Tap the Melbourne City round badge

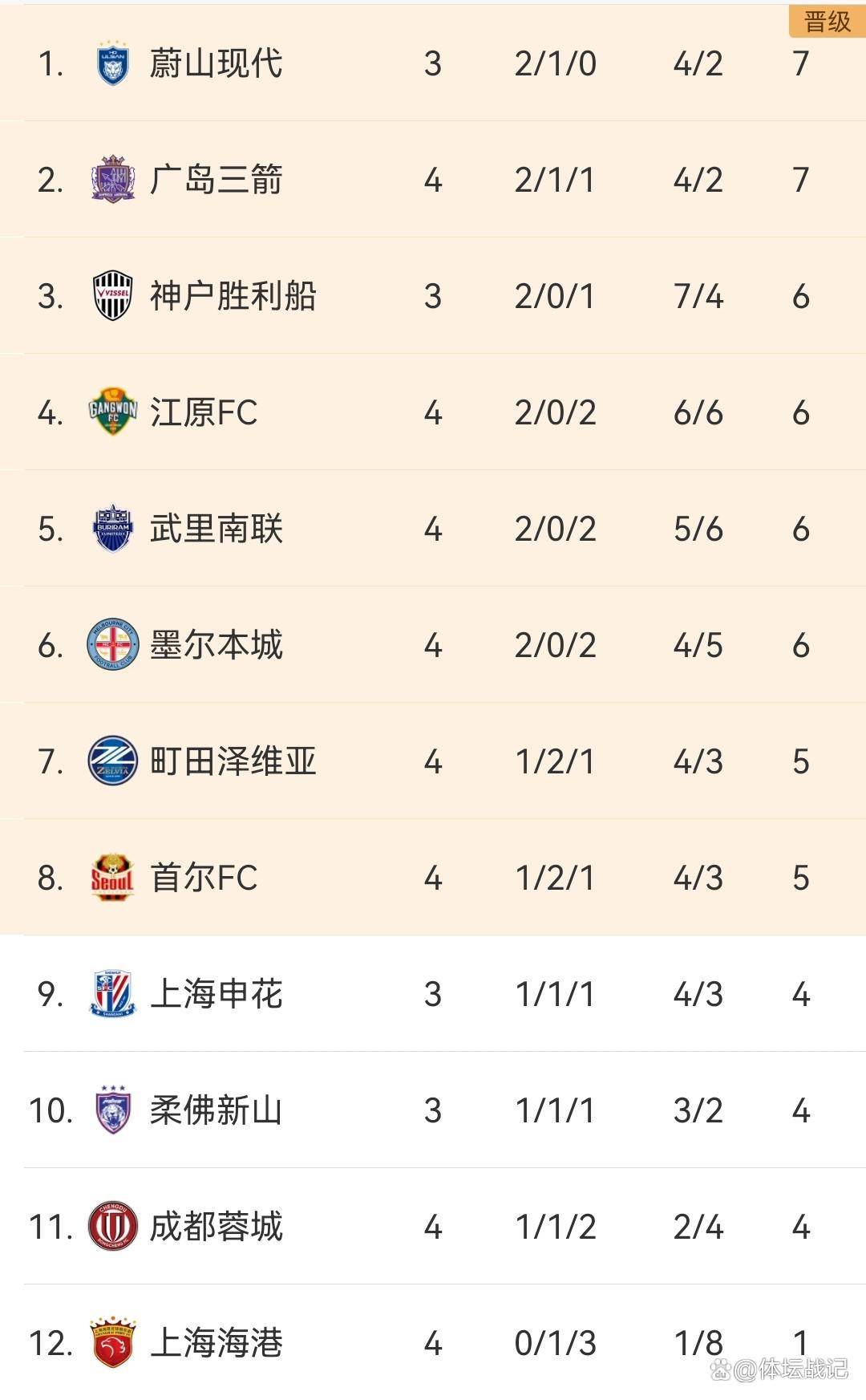click(112, 645)
